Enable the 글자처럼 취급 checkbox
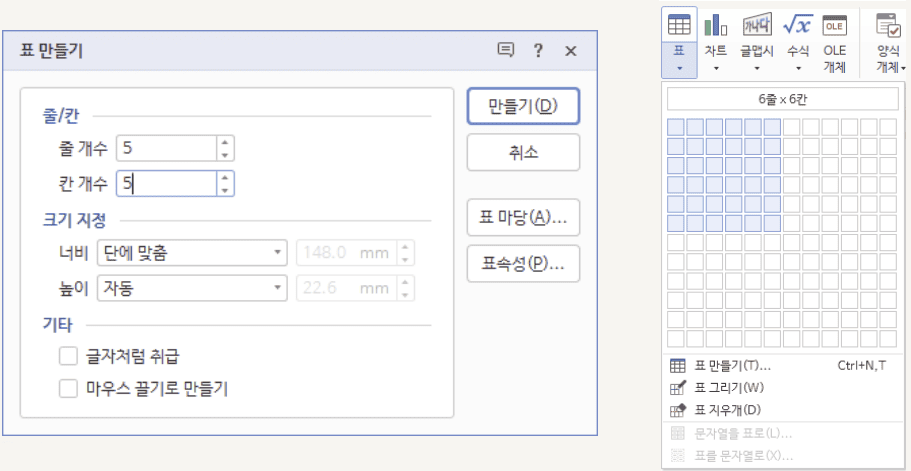Viewport: 911px width, 471px height. pyautogui.click(x=69, y=355)
